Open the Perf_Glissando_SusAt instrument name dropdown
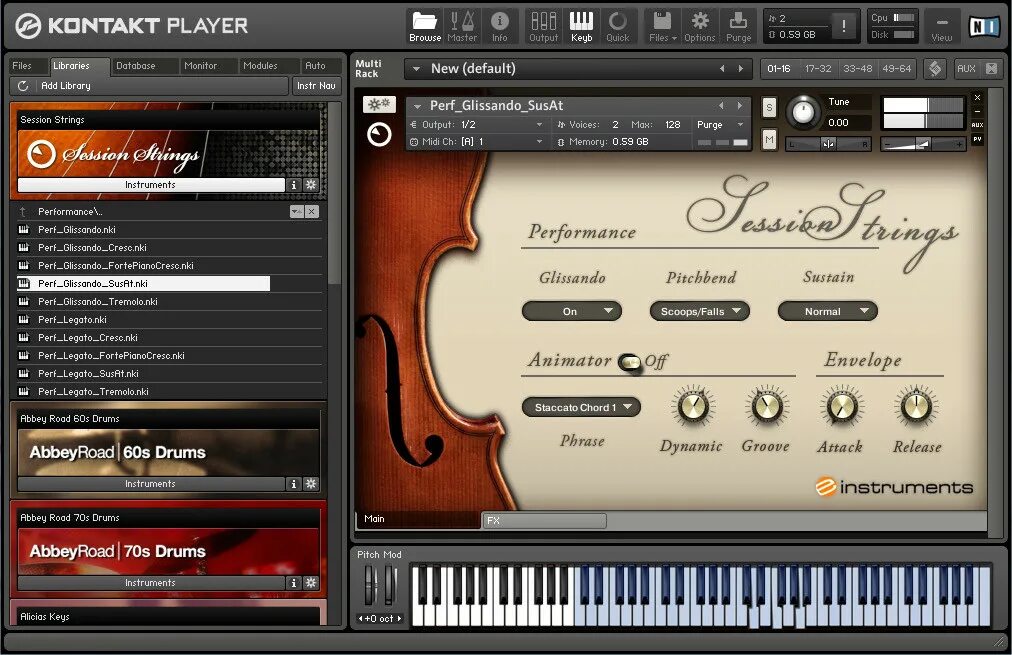This screenshot has height=655, width=1012. point(417,106)
